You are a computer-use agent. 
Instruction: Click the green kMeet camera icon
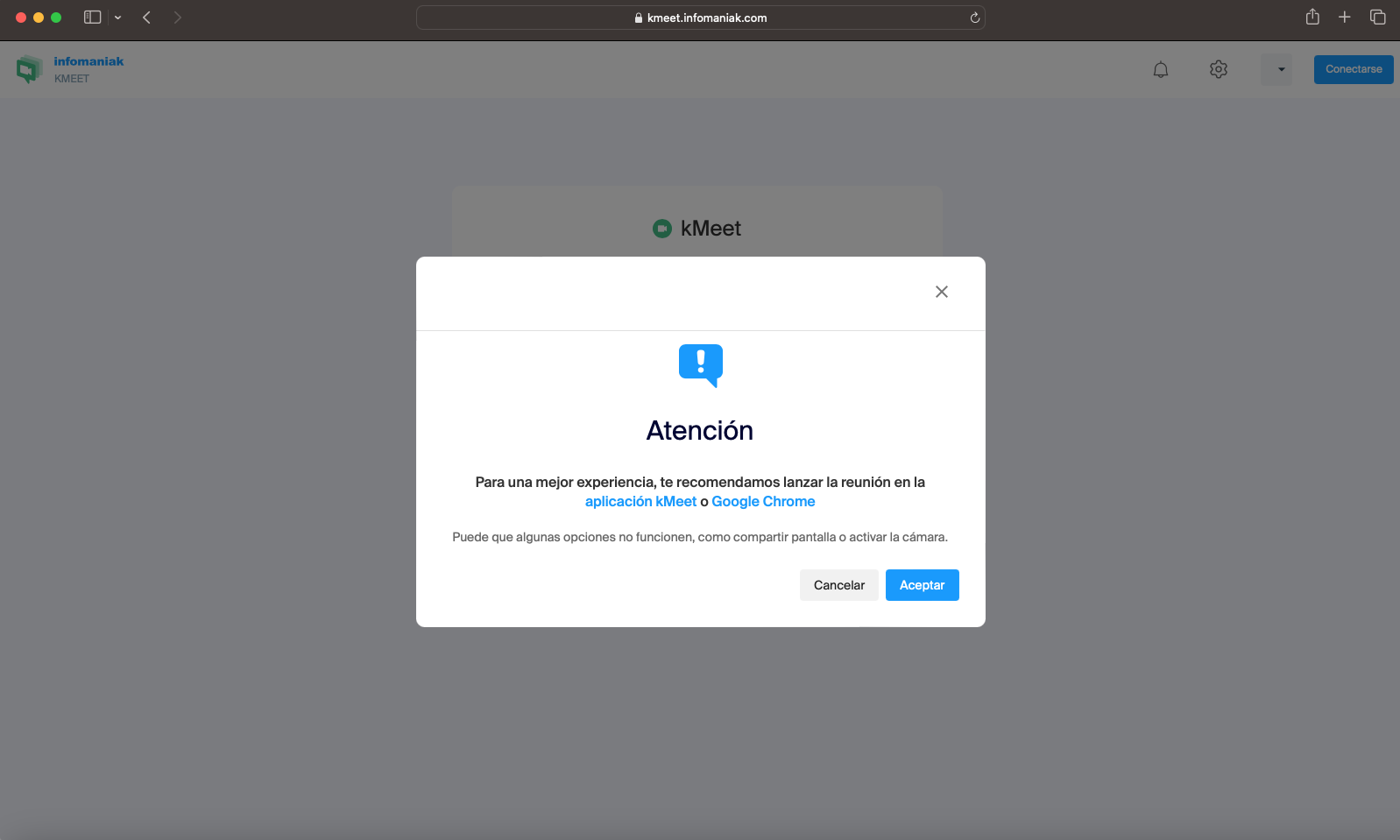click(x=662, y=229)
